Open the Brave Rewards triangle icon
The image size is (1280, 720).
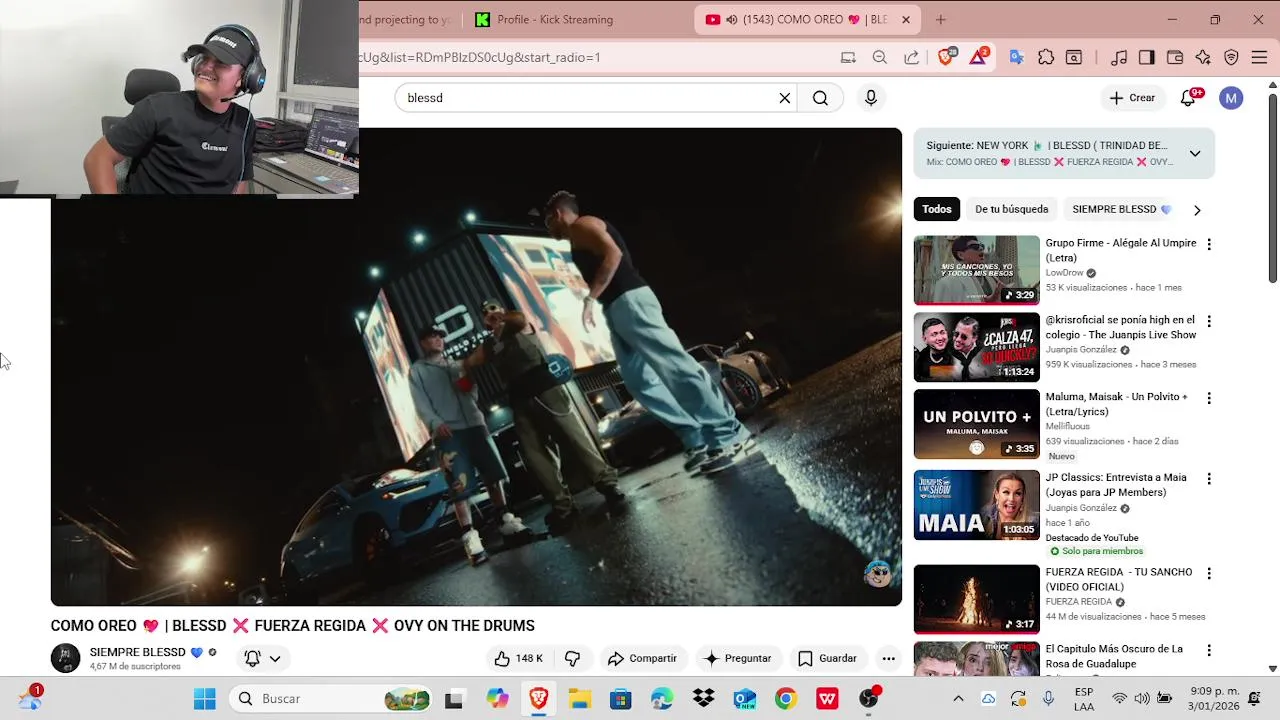point(978,57)
